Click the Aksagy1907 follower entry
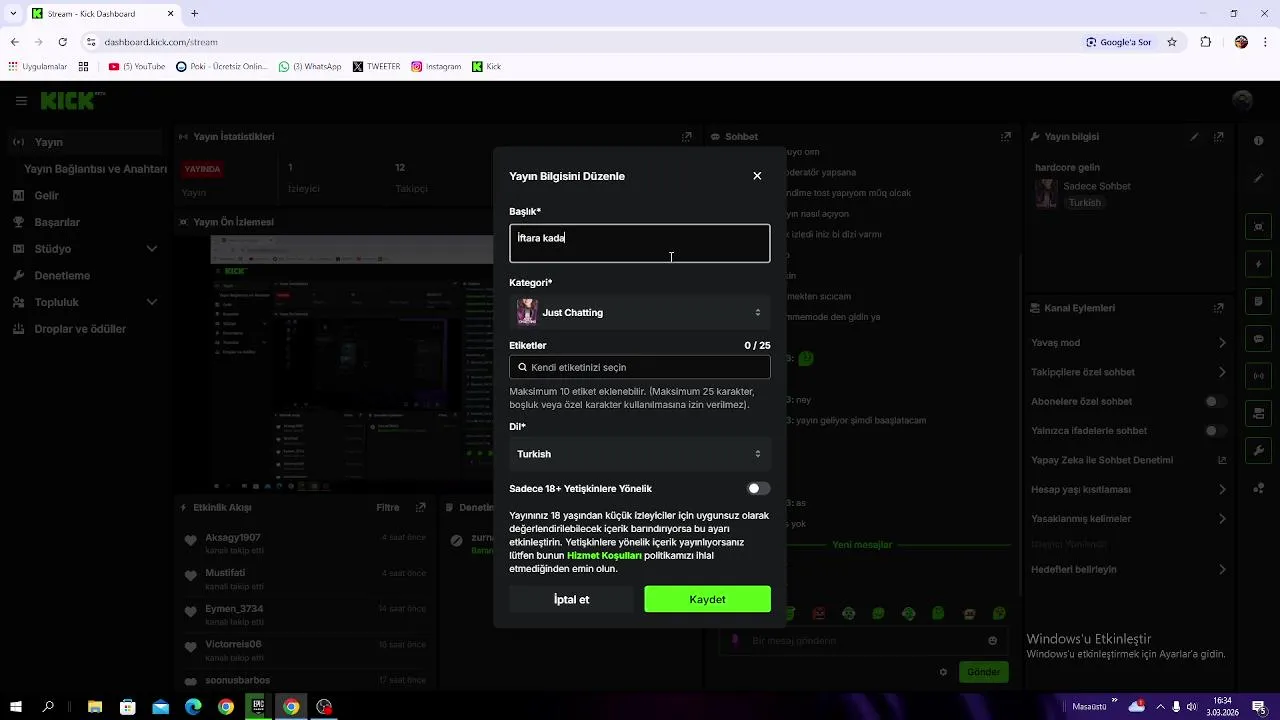 pos(305,543)
